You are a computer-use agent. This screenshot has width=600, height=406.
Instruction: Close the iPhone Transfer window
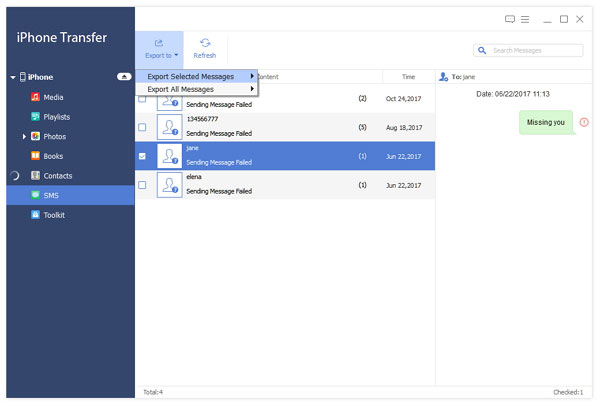point(580,19)
